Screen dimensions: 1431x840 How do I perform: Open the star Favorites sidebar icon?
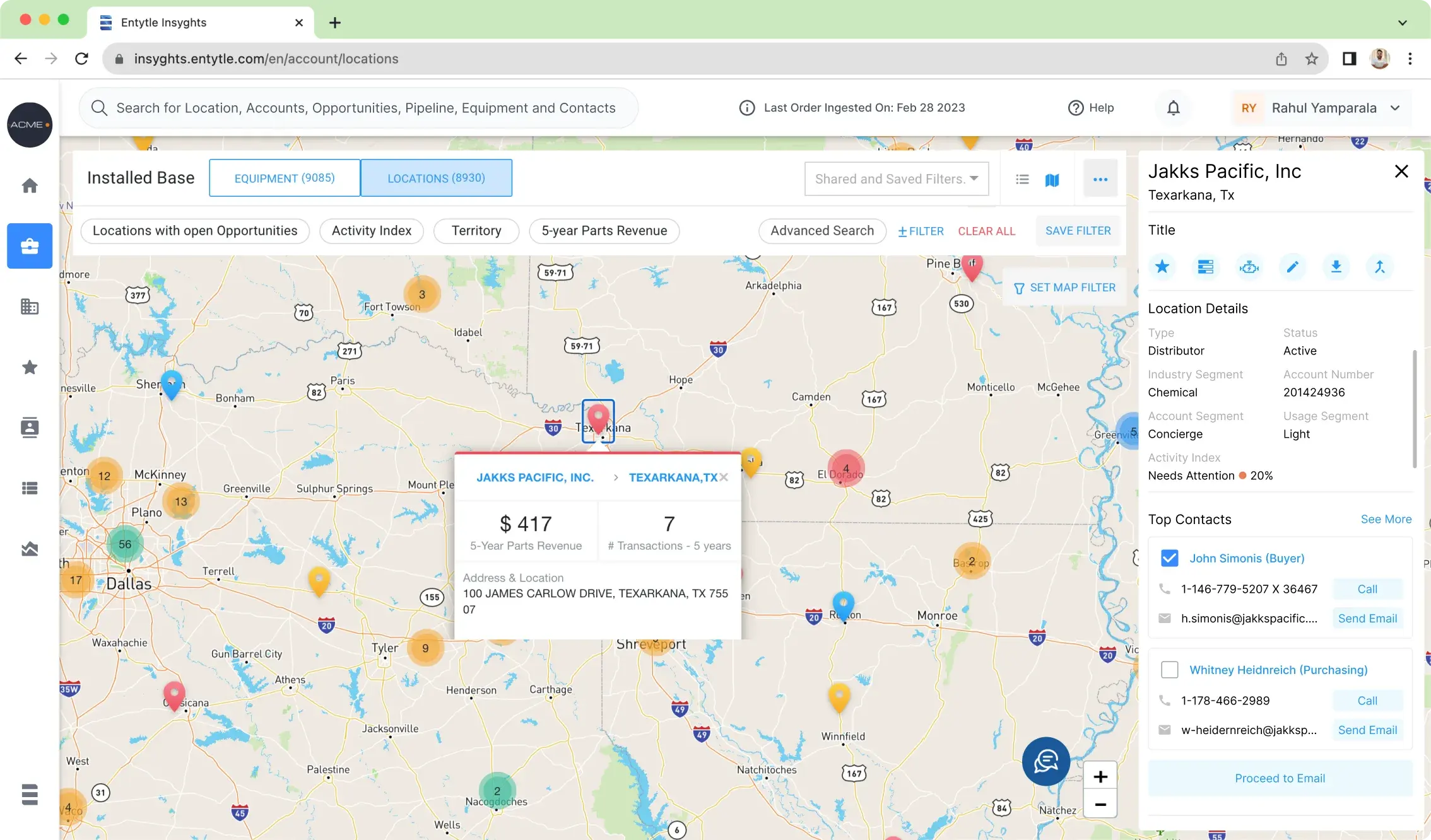[x=30, y=367]
